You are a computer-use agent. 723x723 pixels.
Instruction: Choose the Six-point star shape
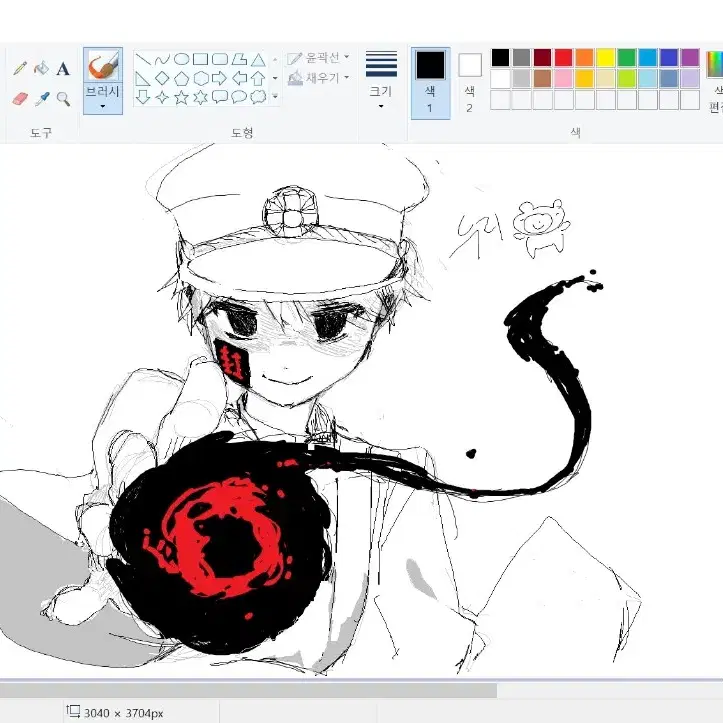click(x=201, y=97)
